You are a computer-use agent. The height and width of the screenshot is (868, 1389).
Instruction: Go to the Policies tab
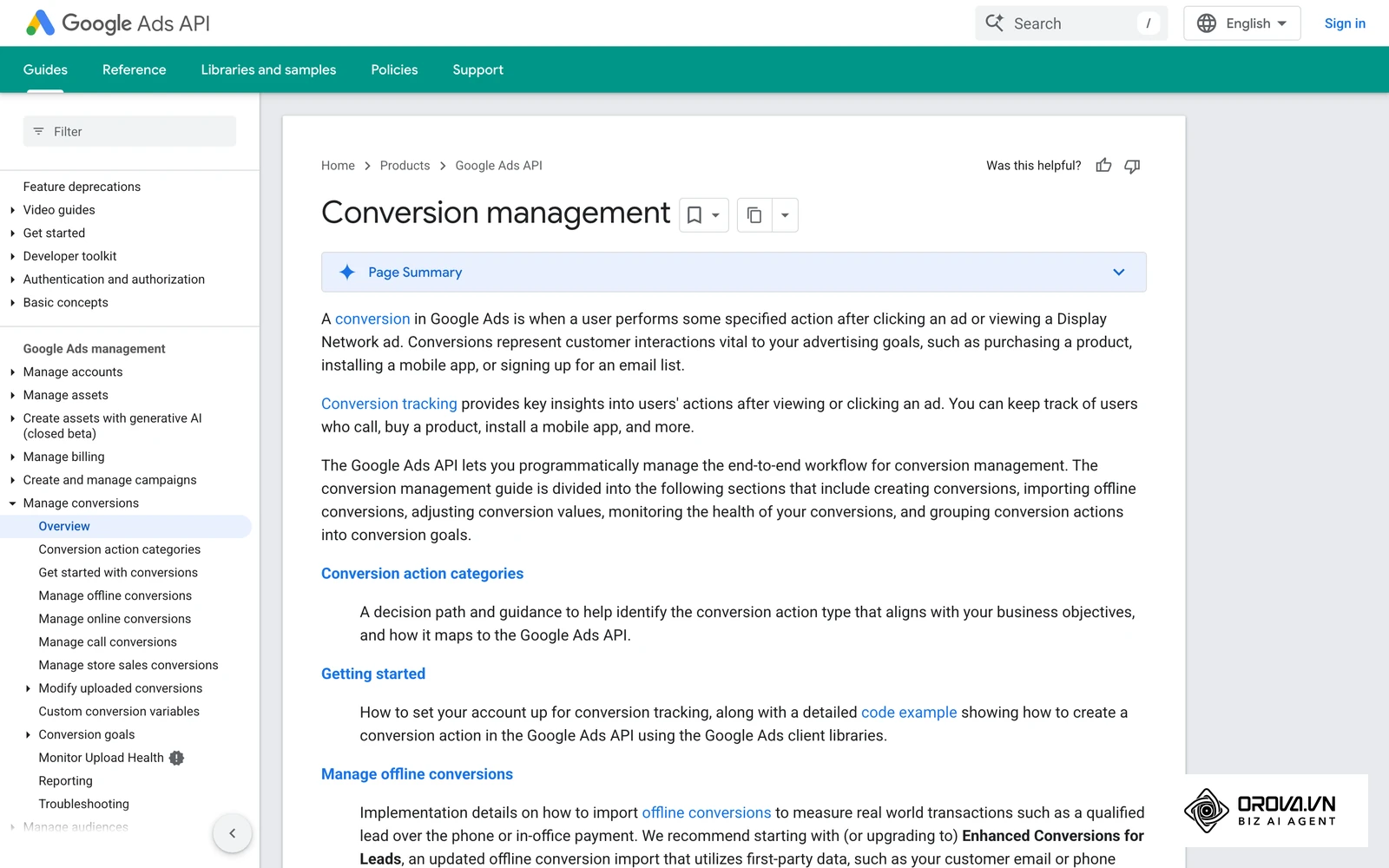(x=394, y=69)
